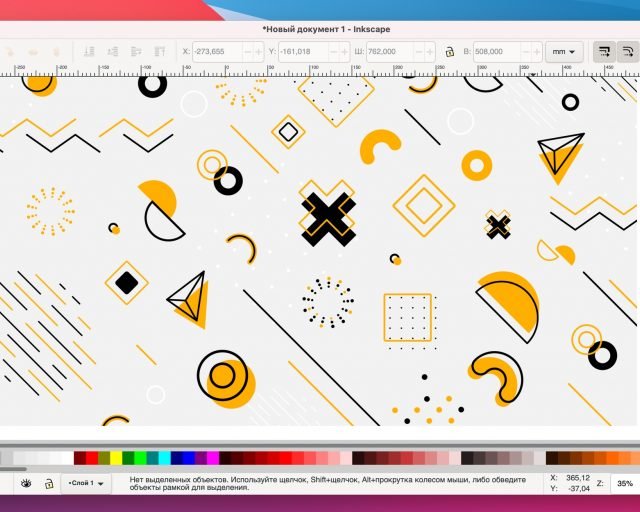Click Raise selection to top icon

click(x=160, y=52)
